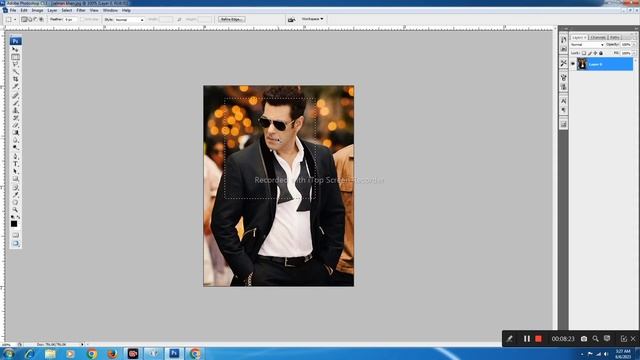Open the Character panel icon in the dock
Screen dimensions: 640x360
click(x=564, y=101)
